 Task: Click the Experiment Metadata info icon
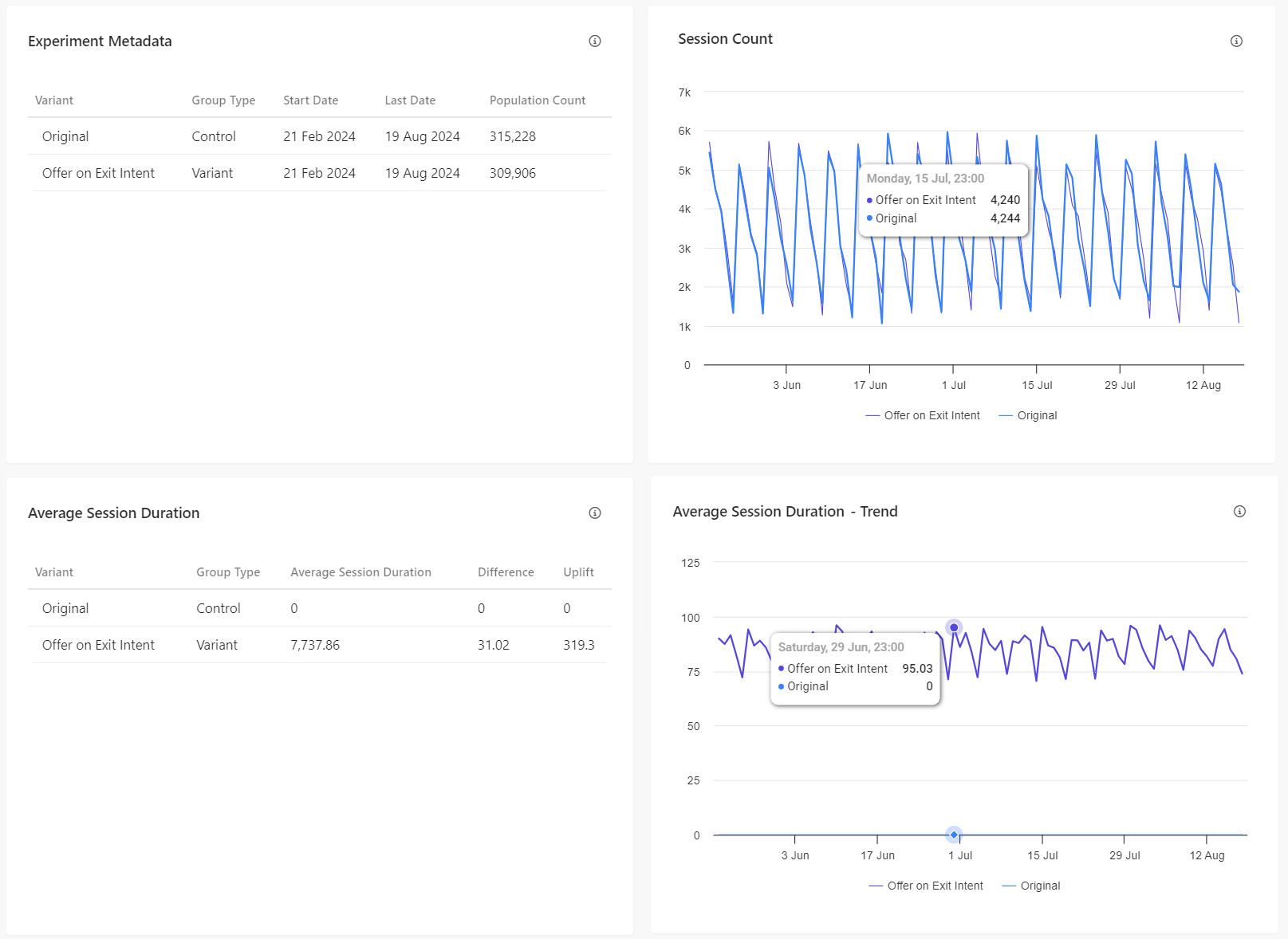pyautogui.click(x=595, y=41)
